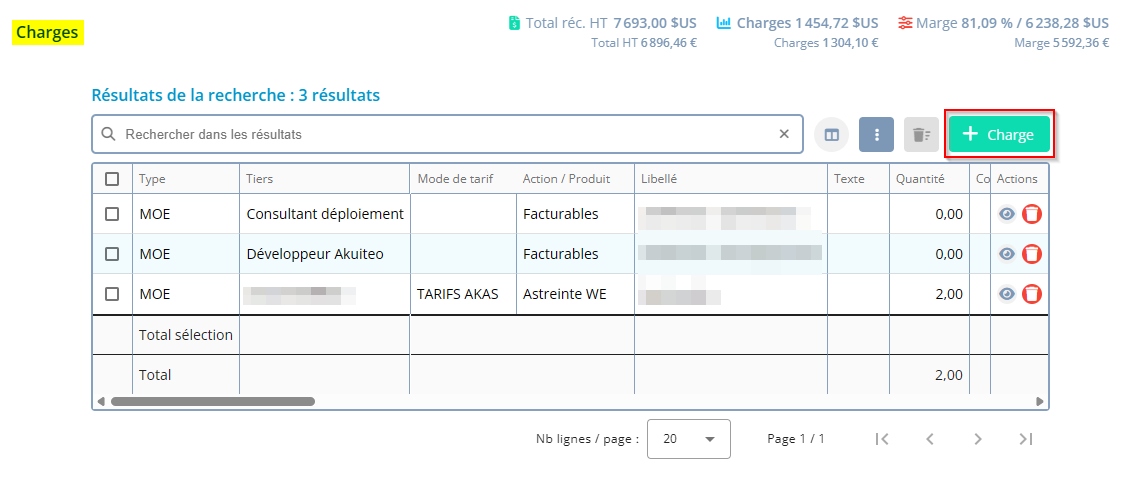Viewport: 1141px width, 483px height.
Task: Delete the Consultant déploiement charge row
Action: 1032,214
